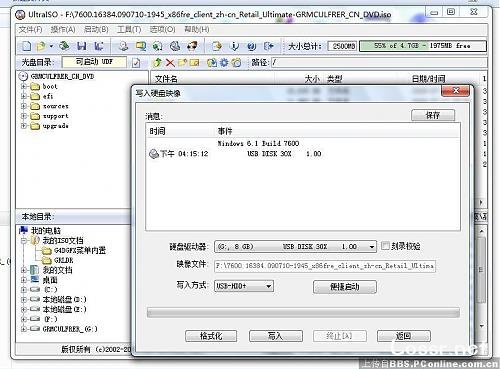Click the Exit toolbar icon
This screenshot has width=500, height=369.
[x=269, y=46]
